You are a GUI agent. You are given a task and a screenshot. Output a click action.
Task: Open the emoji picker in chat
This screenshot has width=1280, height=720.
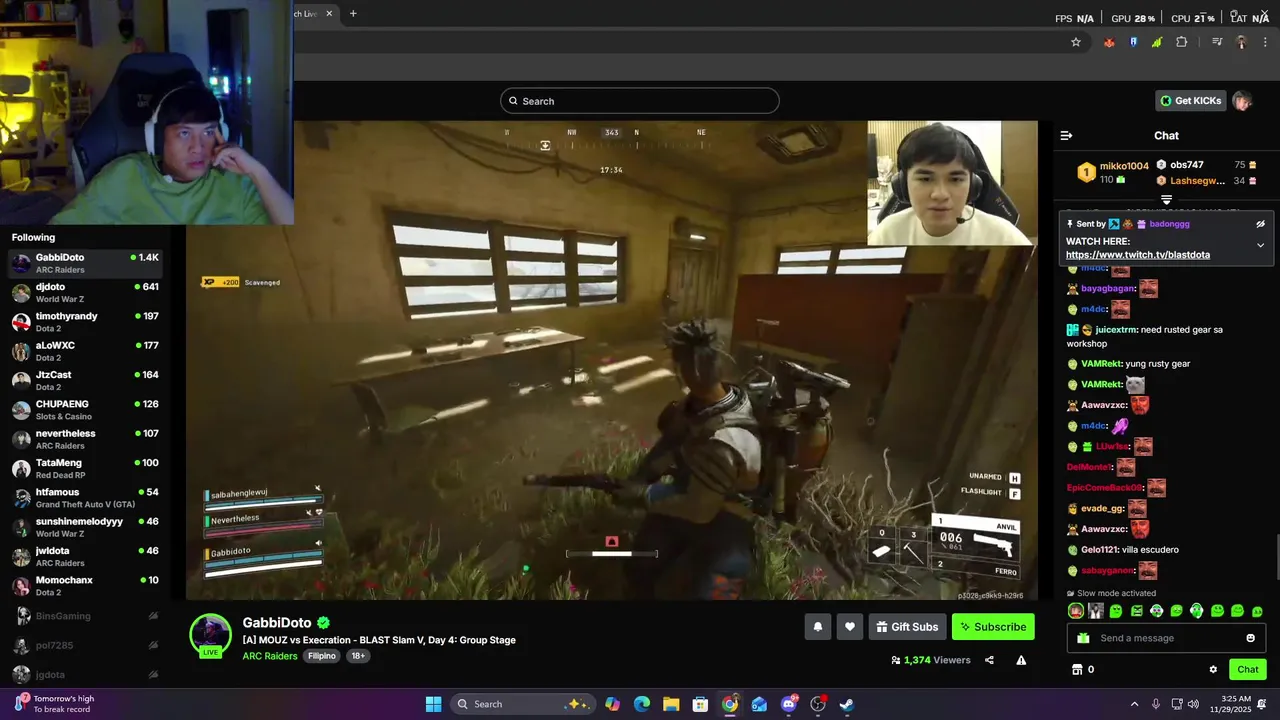[1250, 638]
